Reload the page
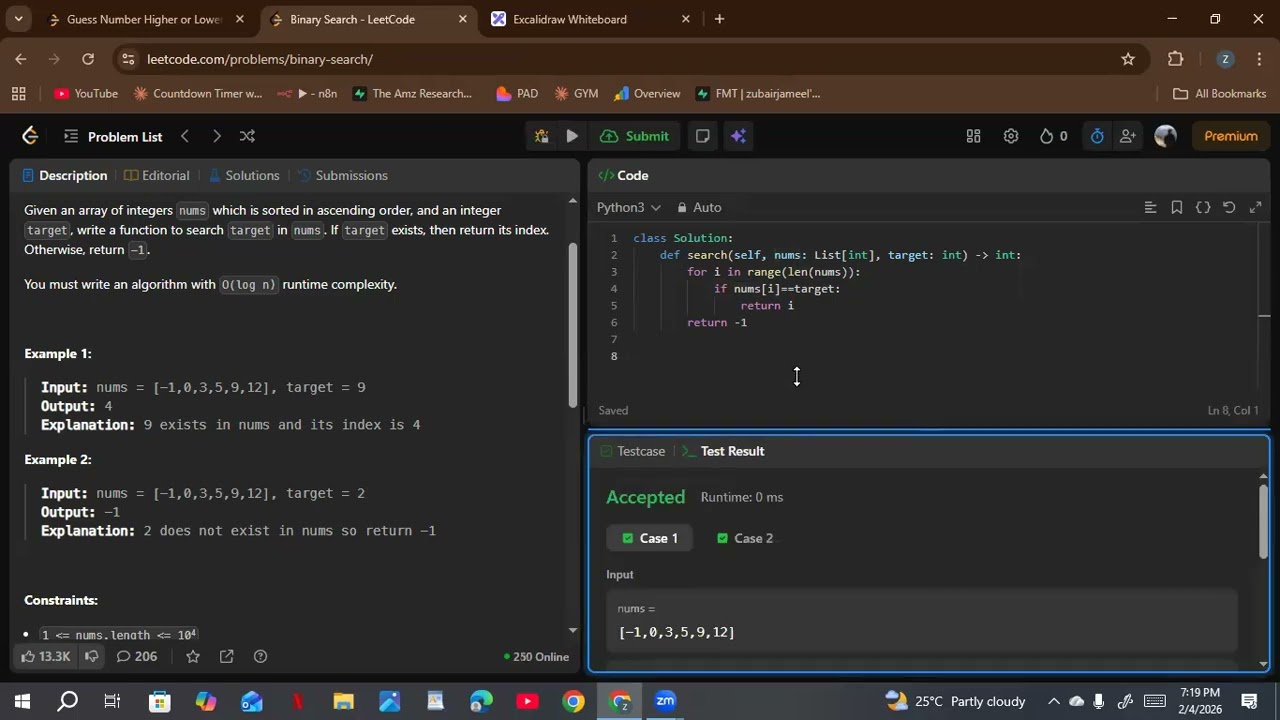This screenshot has height=720, width=1280. pyautogui.click(x=88, y=59)
